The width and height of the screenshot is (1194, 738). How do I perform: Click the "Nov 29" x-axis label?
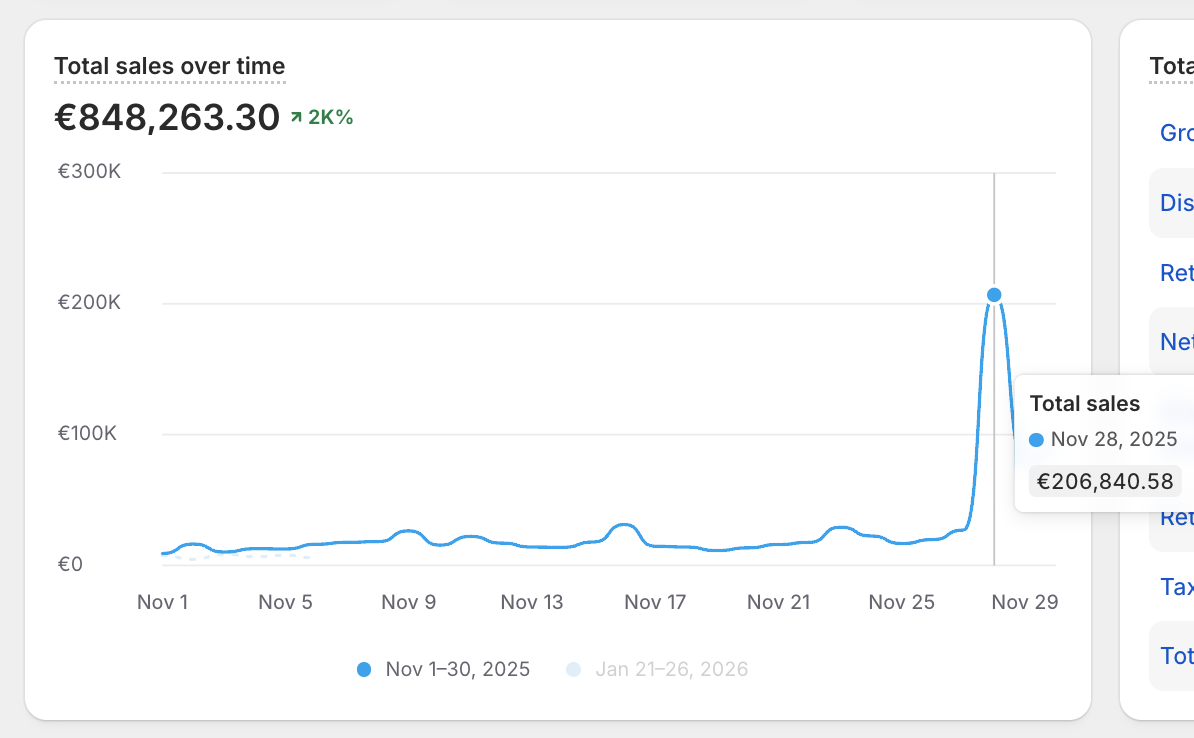1025,602
